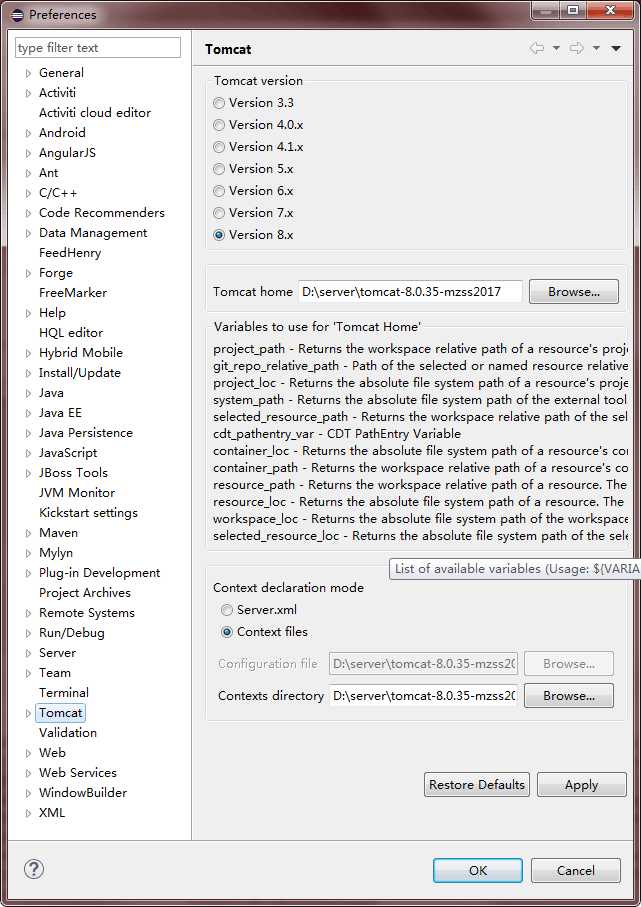
Task: Open Kickstart settings preferences
Action: point(89,513)
